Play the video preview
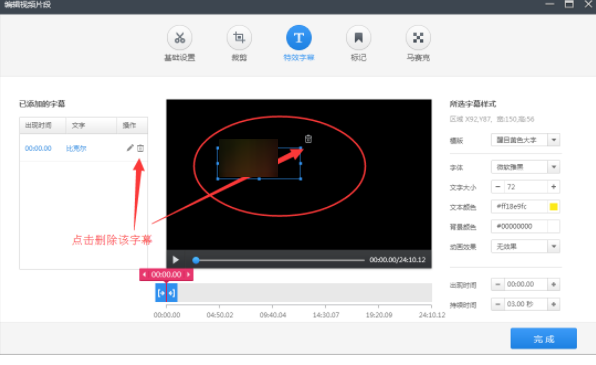 (175, 260)
